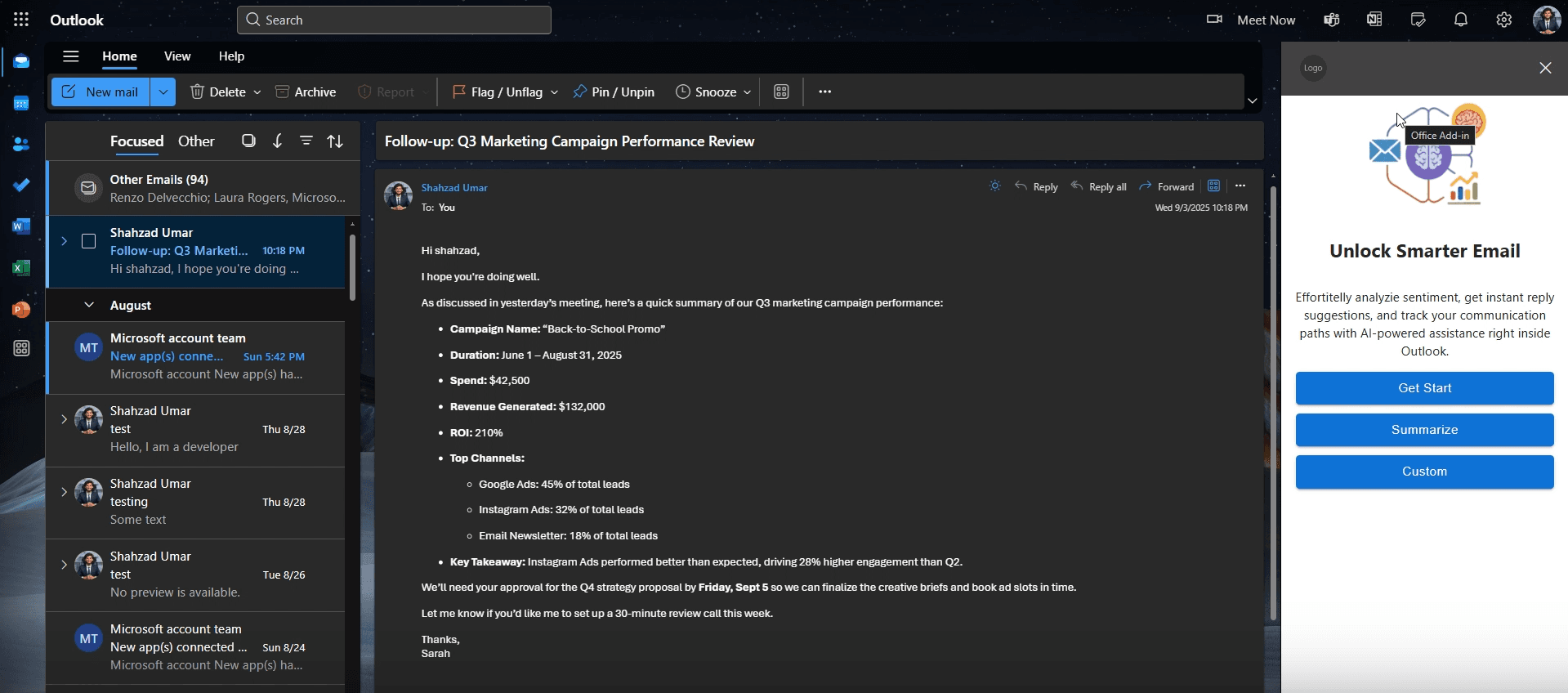Open Mail in the left sidebar
The height and width of the screenshot is (693, 1568).
tap(21, 62)
